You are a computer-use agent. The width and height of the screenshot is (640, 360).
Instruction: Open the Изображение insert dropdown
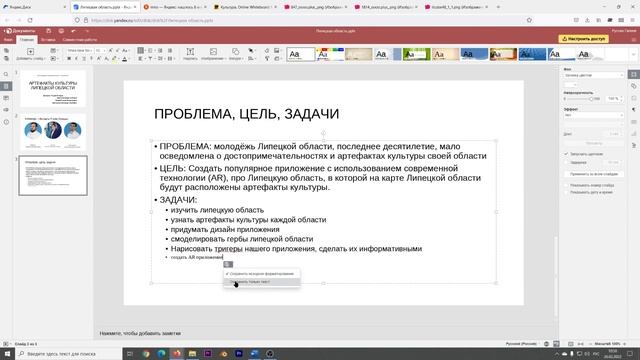[x=213, y=54]
